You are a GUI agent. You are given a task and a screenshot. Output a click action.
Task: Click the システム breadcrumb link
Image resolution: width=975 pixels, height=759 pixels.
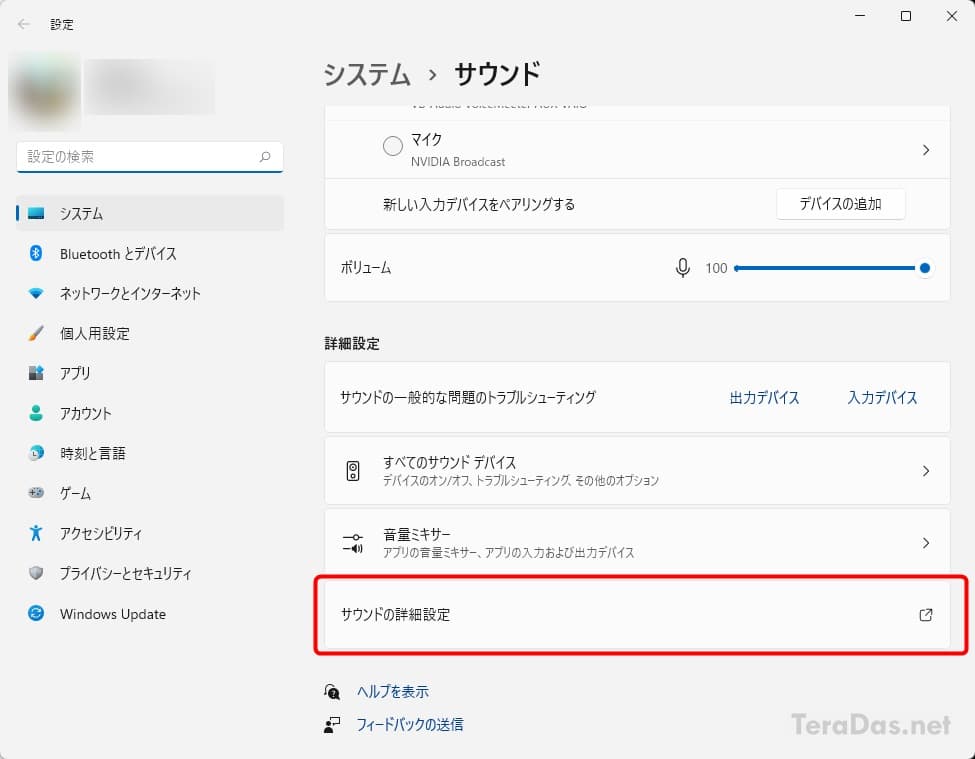tap(367, 74)
